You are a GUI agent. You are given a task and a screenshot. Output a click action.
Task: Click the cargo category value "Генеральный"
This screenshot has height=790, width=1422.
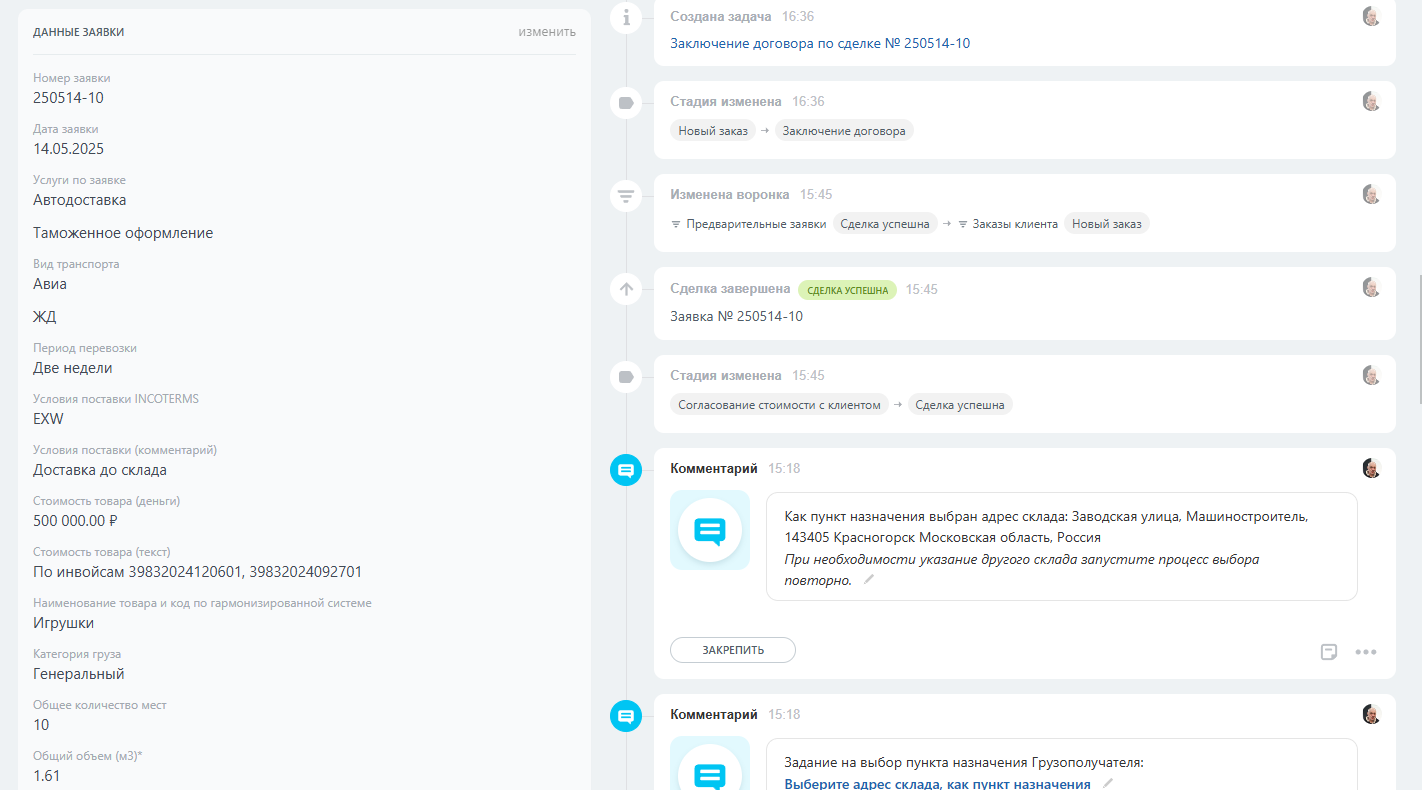tap(79, 674)
